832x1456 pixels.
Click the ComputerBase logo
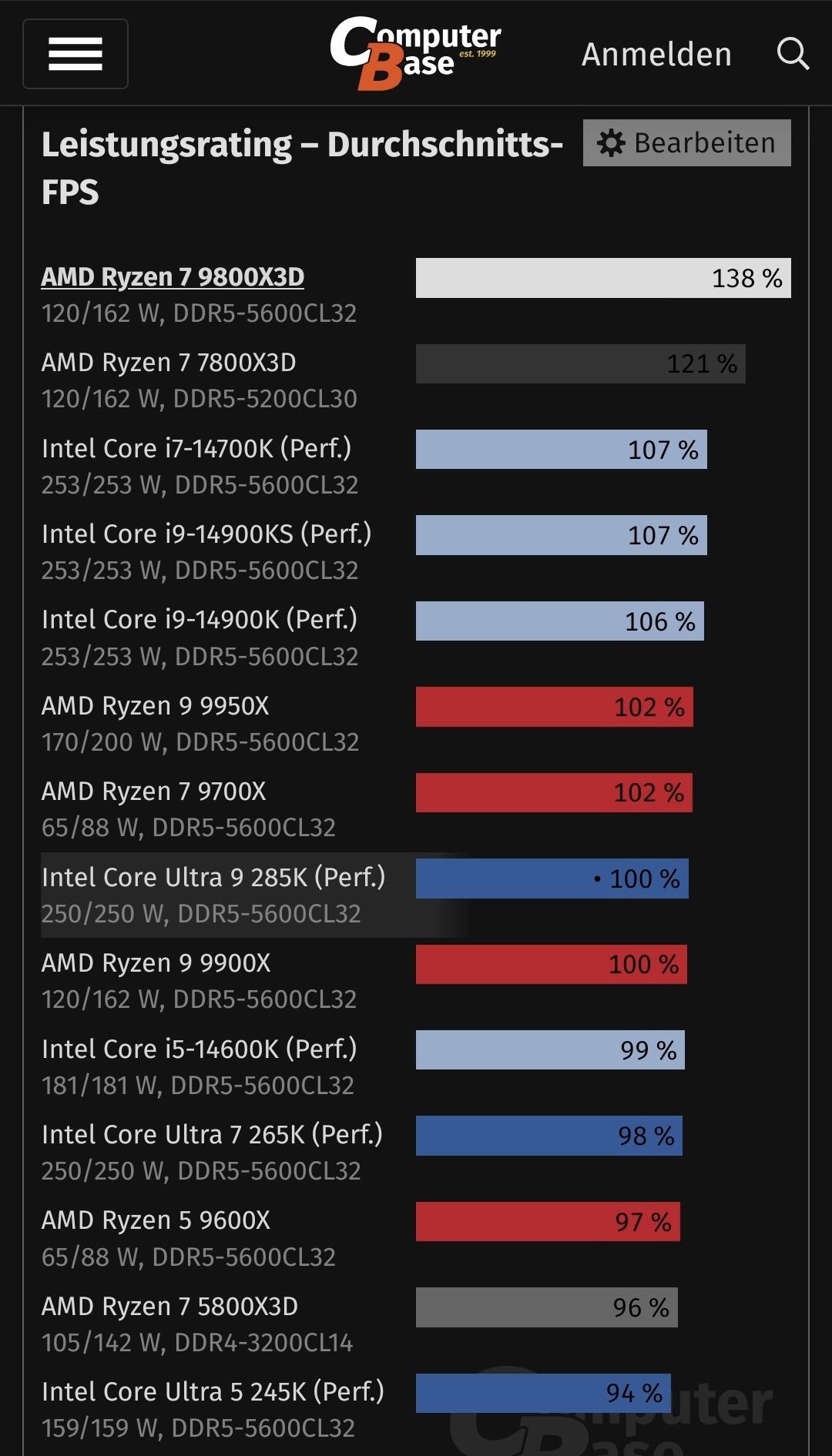pyautogui.click(x=416, y=52)
